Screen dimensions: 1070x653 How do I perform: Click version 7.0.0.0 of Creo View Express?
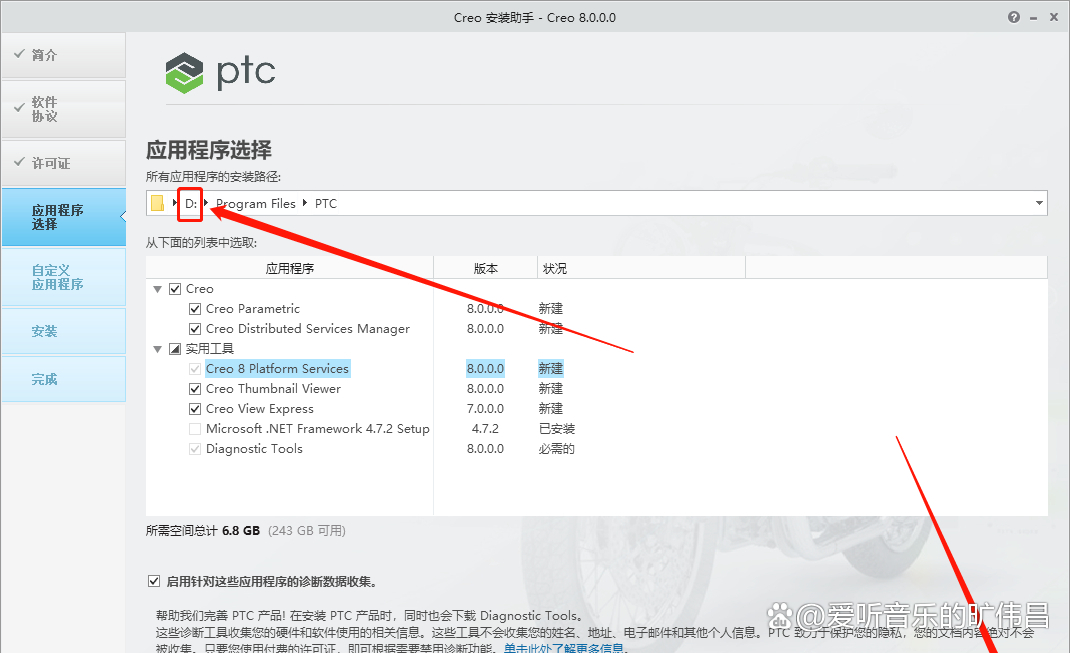[485, 409]
